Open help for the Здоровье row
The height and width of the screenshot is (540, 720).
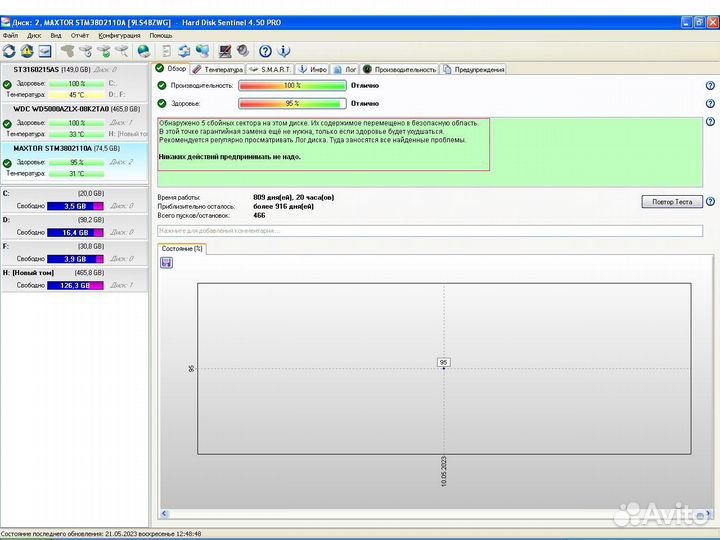coord(709,103)
